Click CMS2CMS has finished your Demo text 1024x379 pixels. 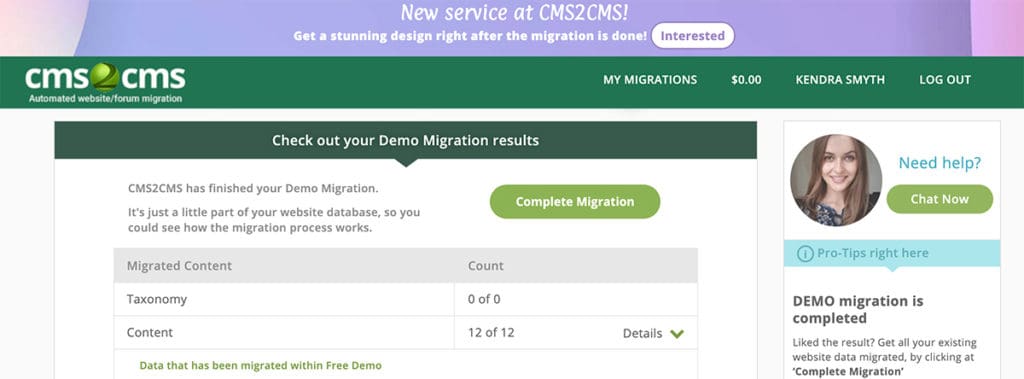(253, 189)
